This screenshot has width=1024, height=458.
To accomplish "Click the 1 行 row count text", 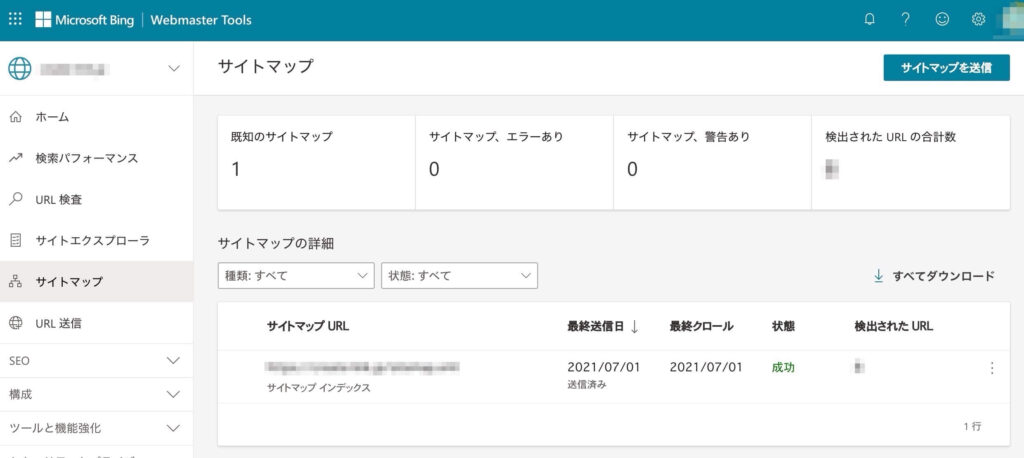I will 972,426.
